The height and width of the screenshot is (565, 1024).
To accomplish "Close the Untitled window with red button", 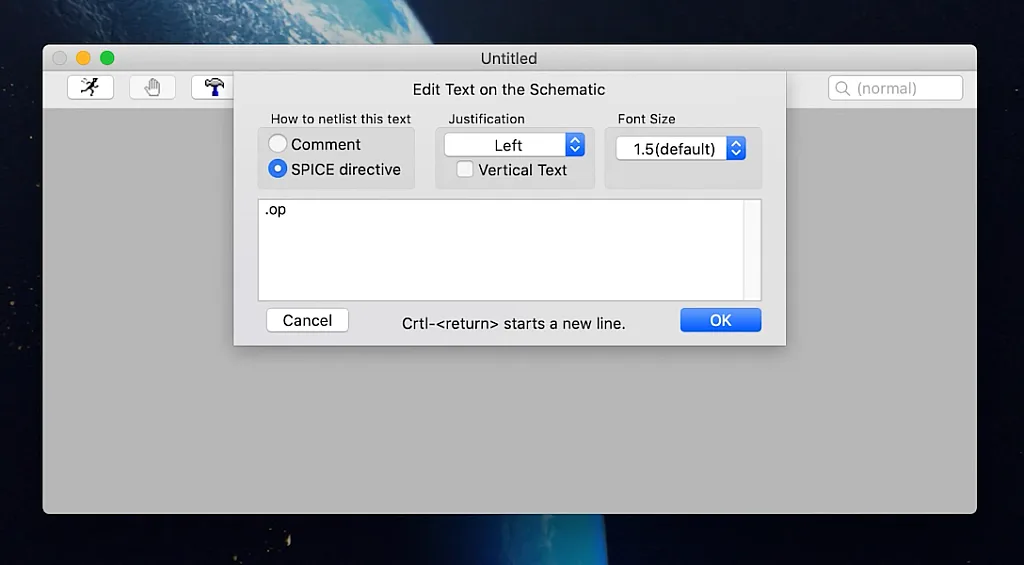I will (x=60, y=58).
